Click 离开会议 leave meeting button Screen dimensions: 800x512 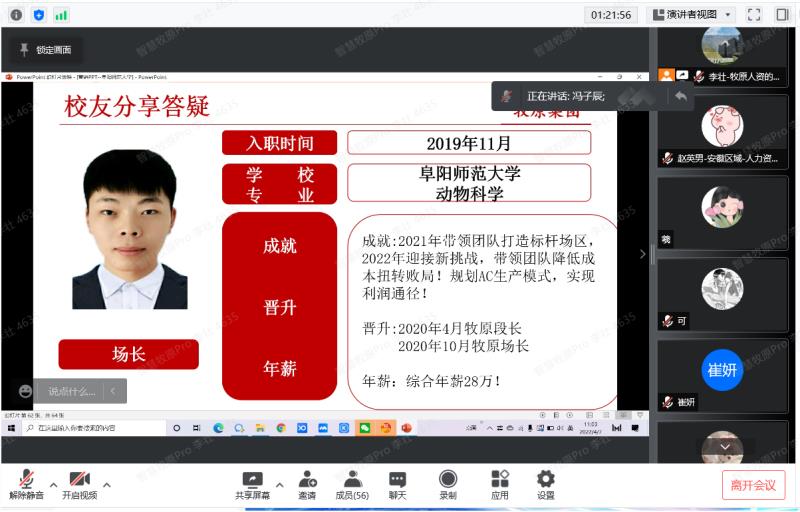pos(753,485)
